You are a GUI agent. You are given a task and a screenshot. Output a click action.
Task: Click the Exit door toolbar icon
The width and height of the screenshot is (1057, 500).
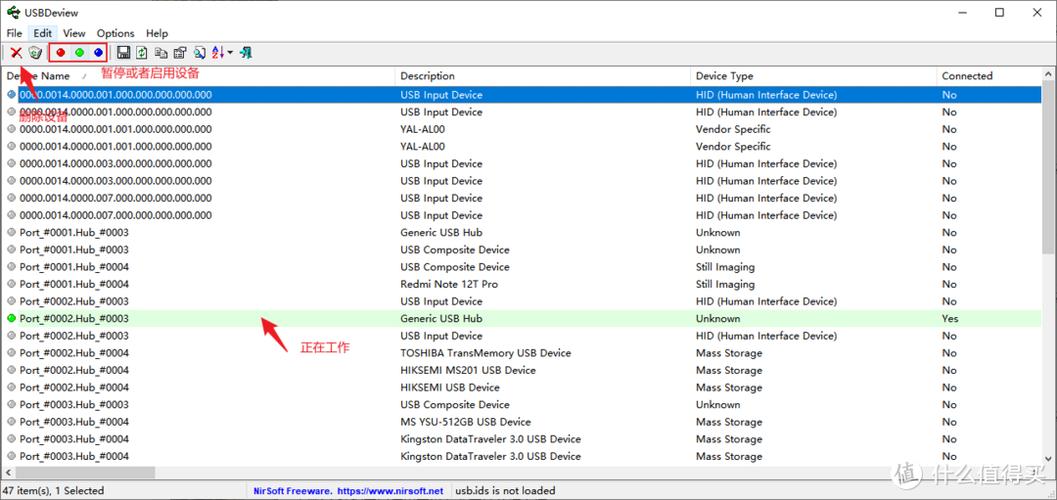click(x=246, y=53)
